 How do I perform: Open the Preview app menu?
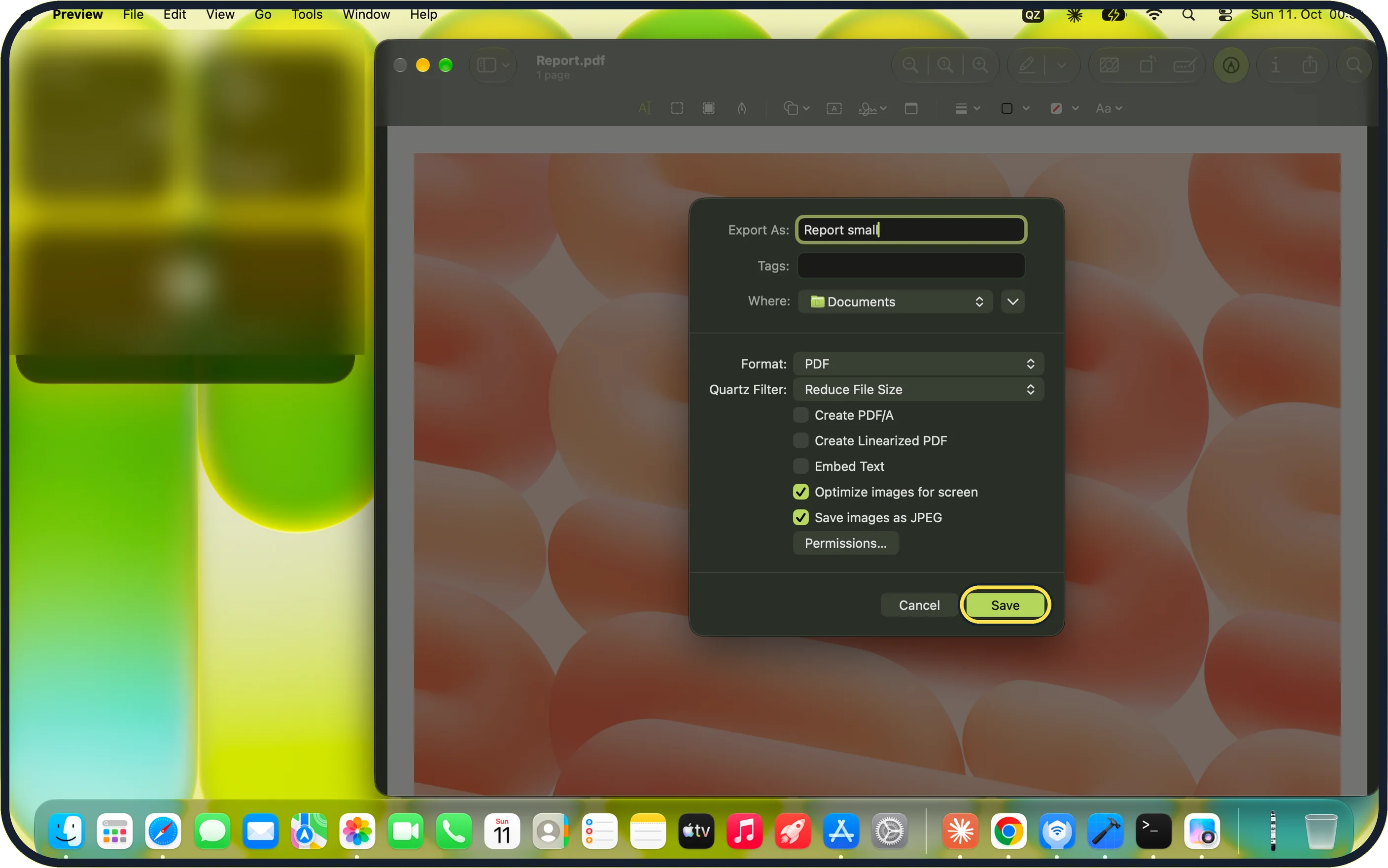pyautogui.click(x=77, y=14)
